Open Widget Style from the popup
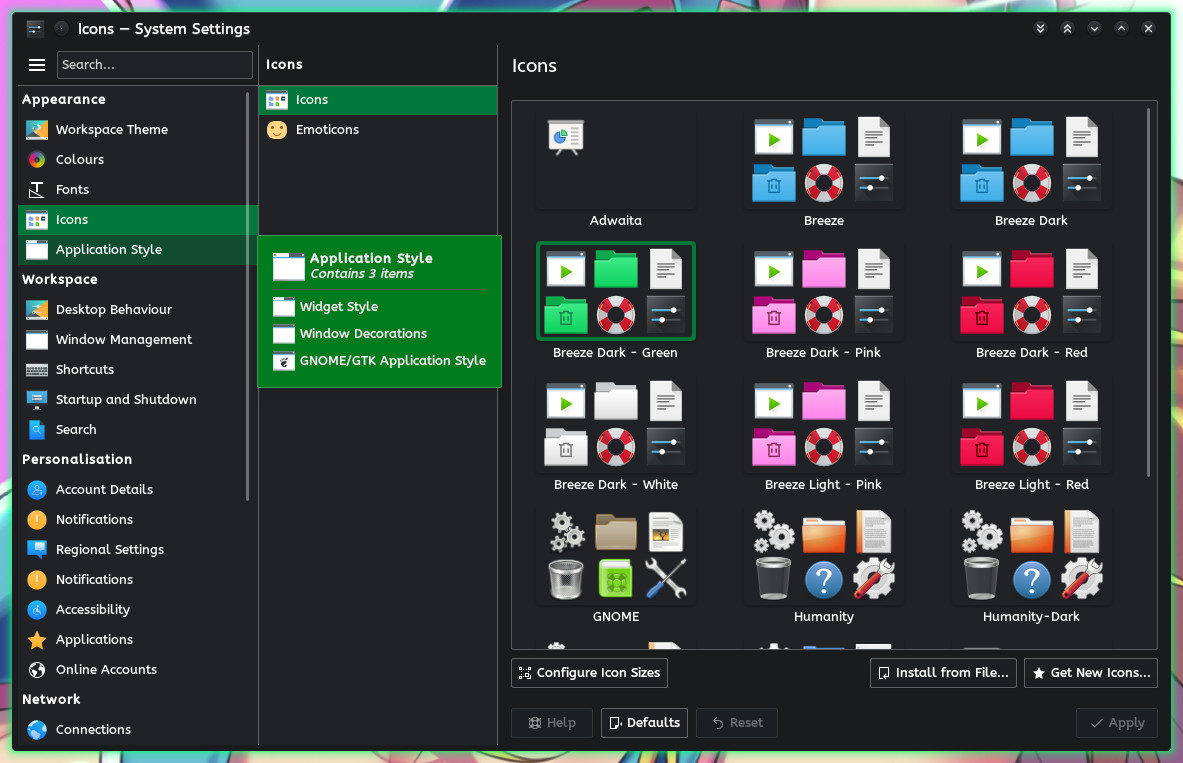 pyautogui.click(x=379, y=306)
